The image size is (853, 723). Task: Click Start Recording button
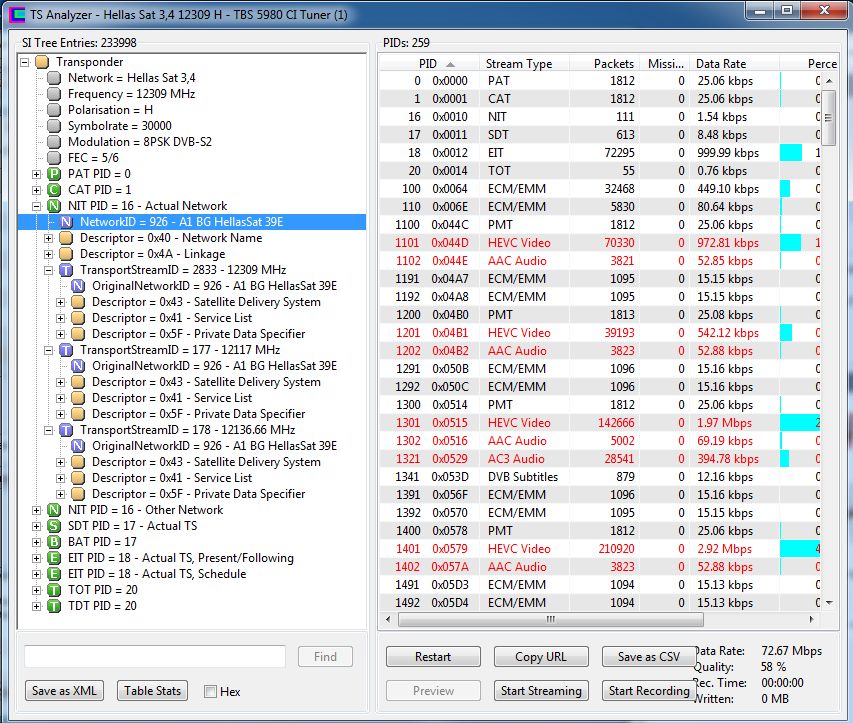648,690
